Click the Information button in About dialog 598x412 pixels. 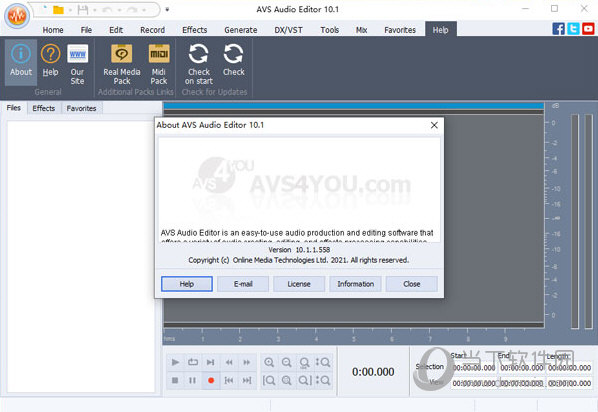tap(355, 284)
